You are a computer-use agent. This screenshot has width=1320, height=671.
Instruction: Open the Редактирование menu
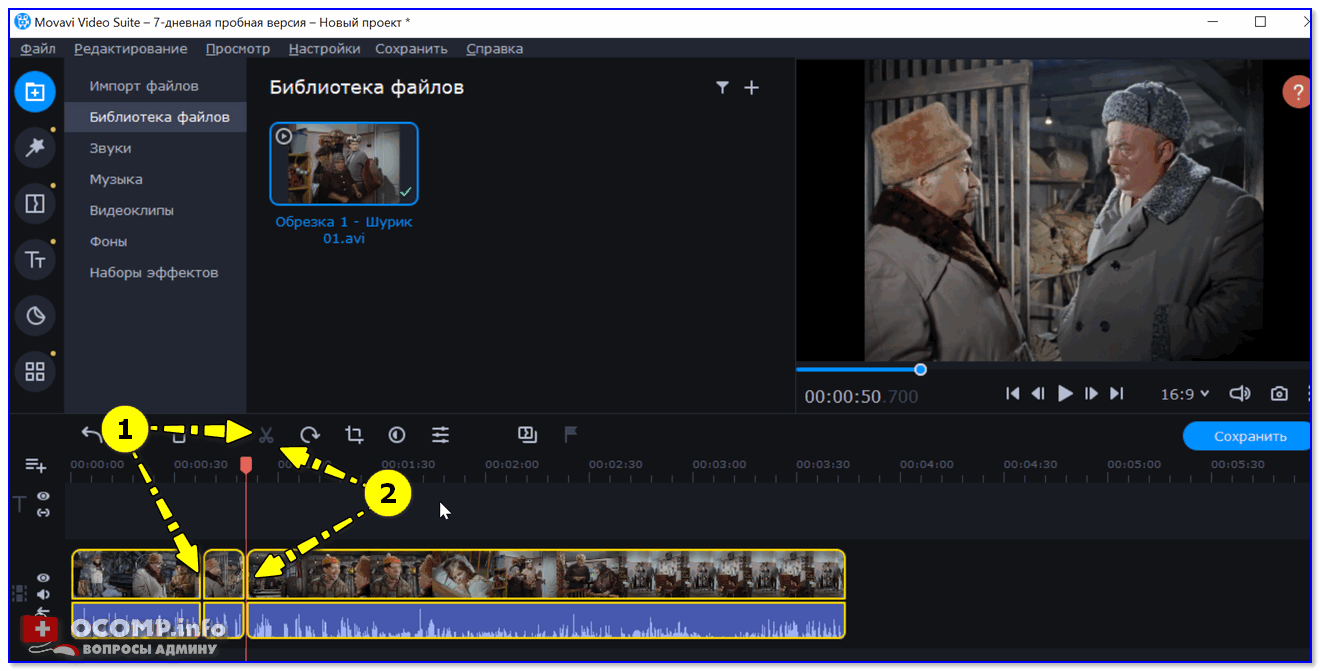point(130,49)
